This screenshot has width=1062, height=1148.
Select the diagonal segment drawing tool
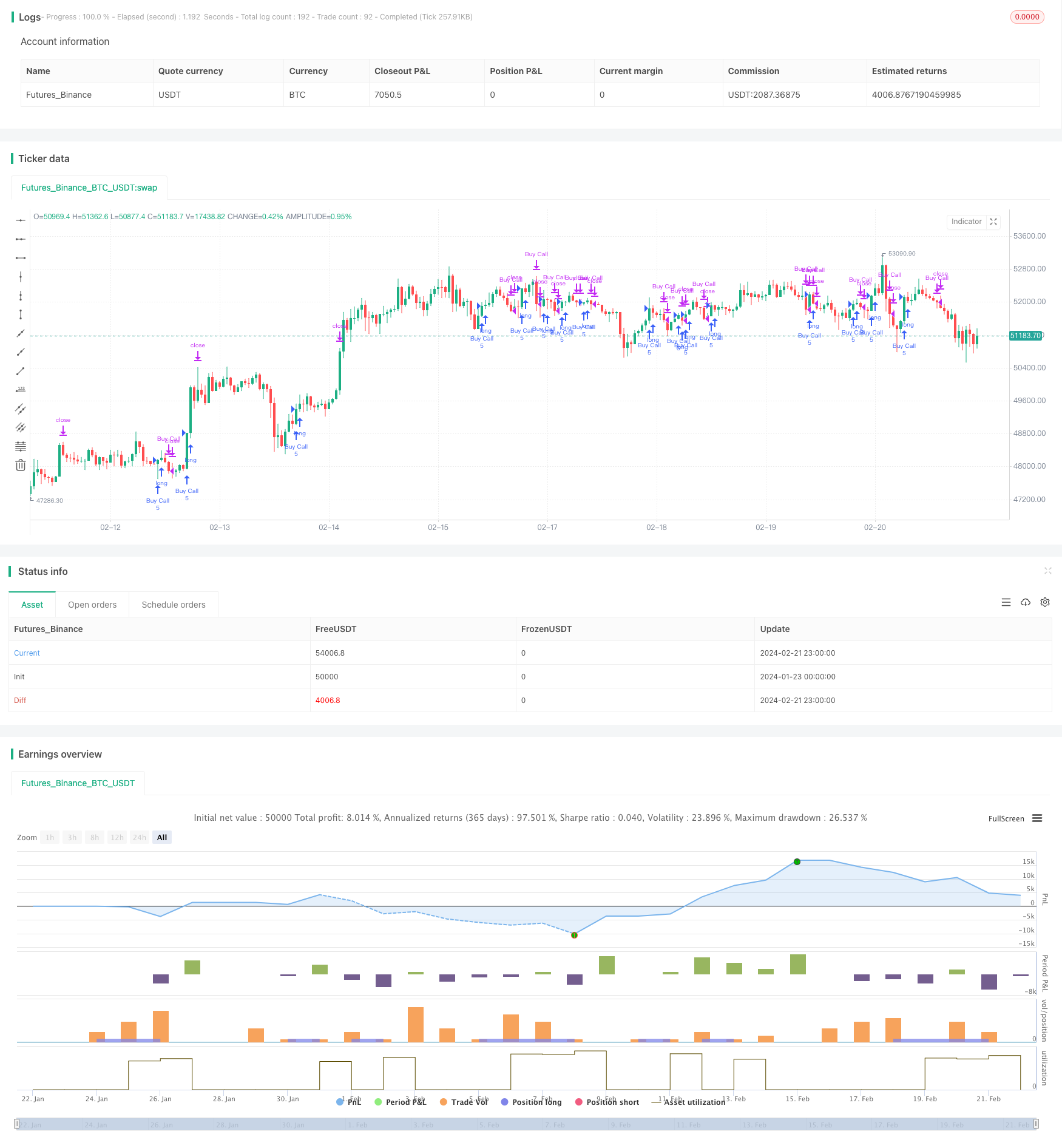[21, 371]
